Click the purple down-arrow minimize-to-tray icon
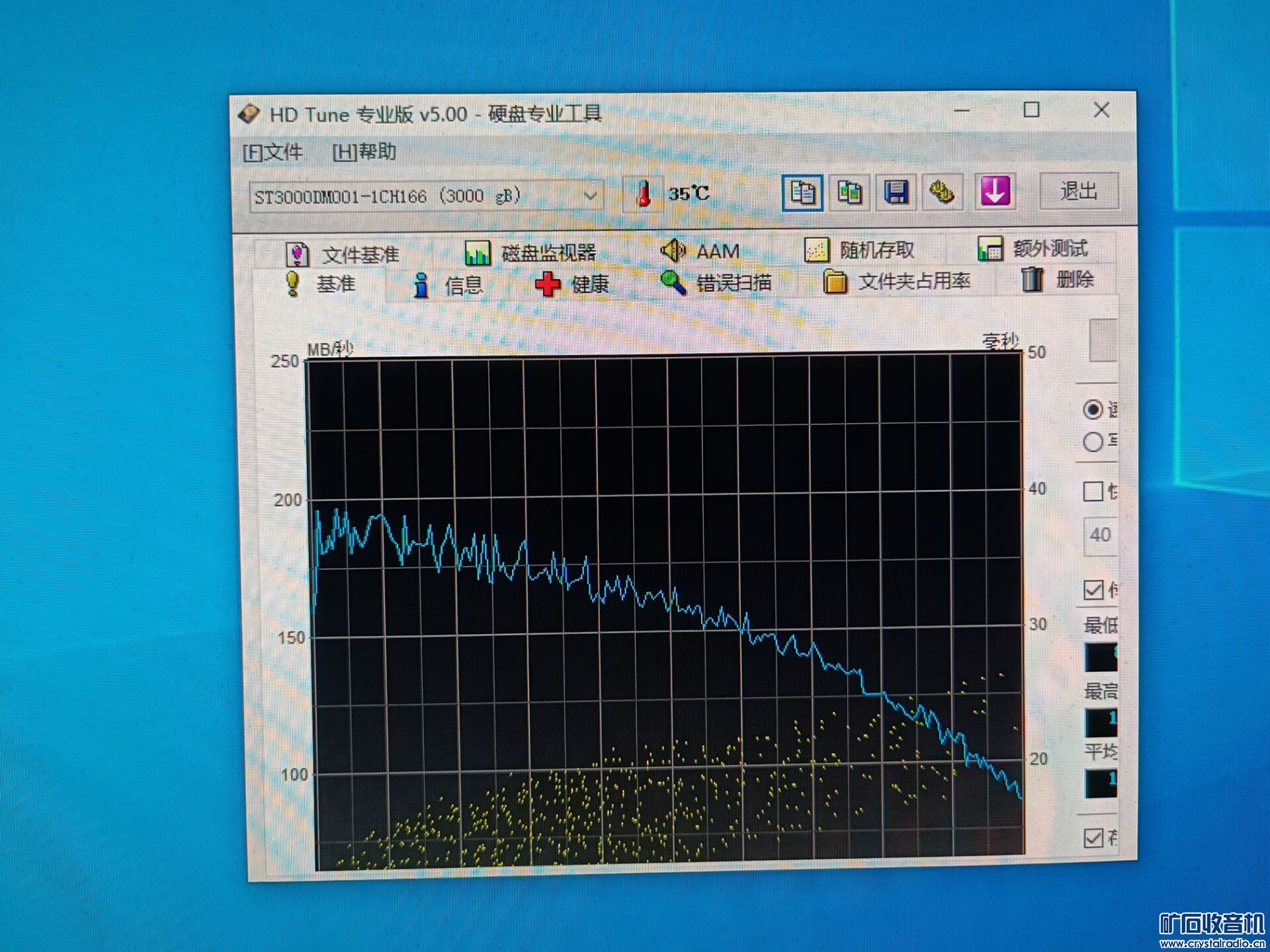This screenshot has width=1270, height=952. click(x=995, y=192)
